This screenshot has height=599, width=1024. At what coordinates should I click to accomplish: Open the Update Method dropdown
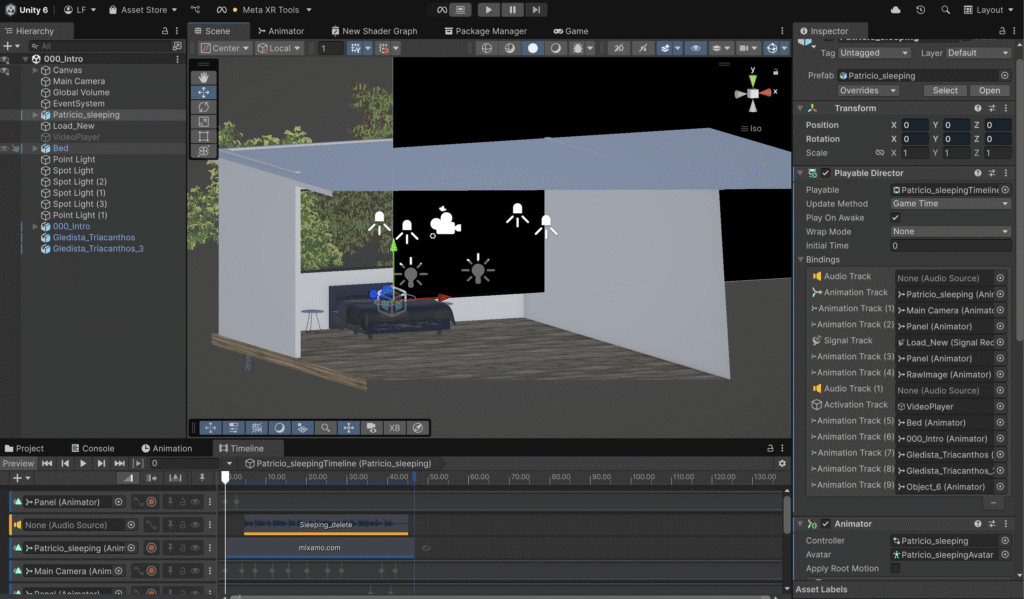[951, 204]
